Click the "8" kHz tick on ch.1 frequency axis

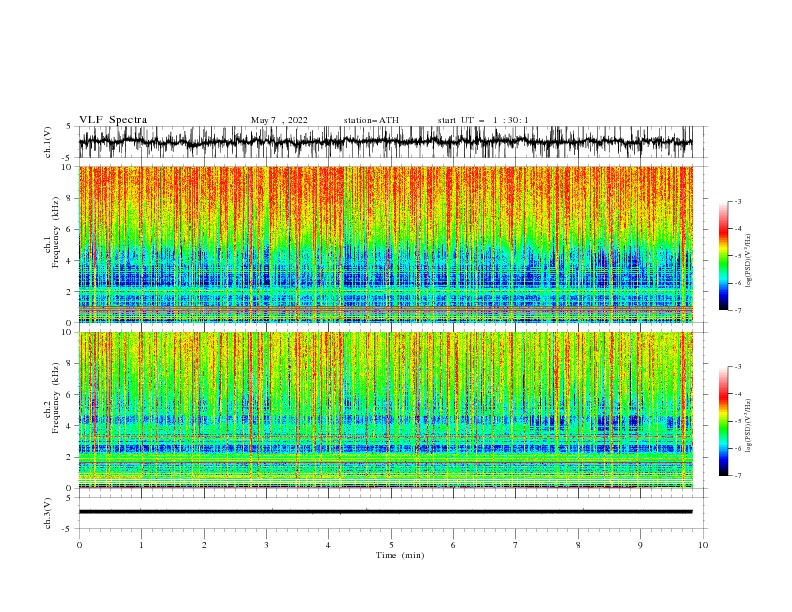pos(69,198)
